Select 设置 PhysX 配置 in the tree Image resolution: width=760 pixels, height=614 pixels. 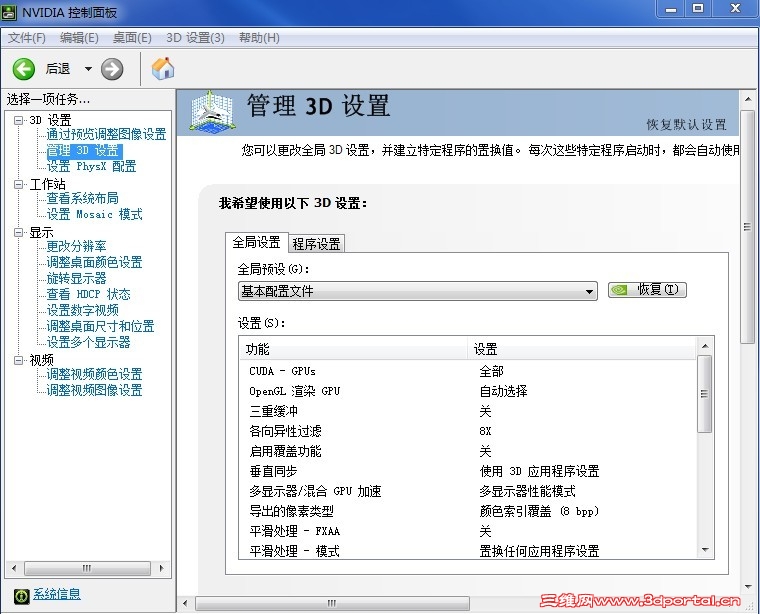91,167
